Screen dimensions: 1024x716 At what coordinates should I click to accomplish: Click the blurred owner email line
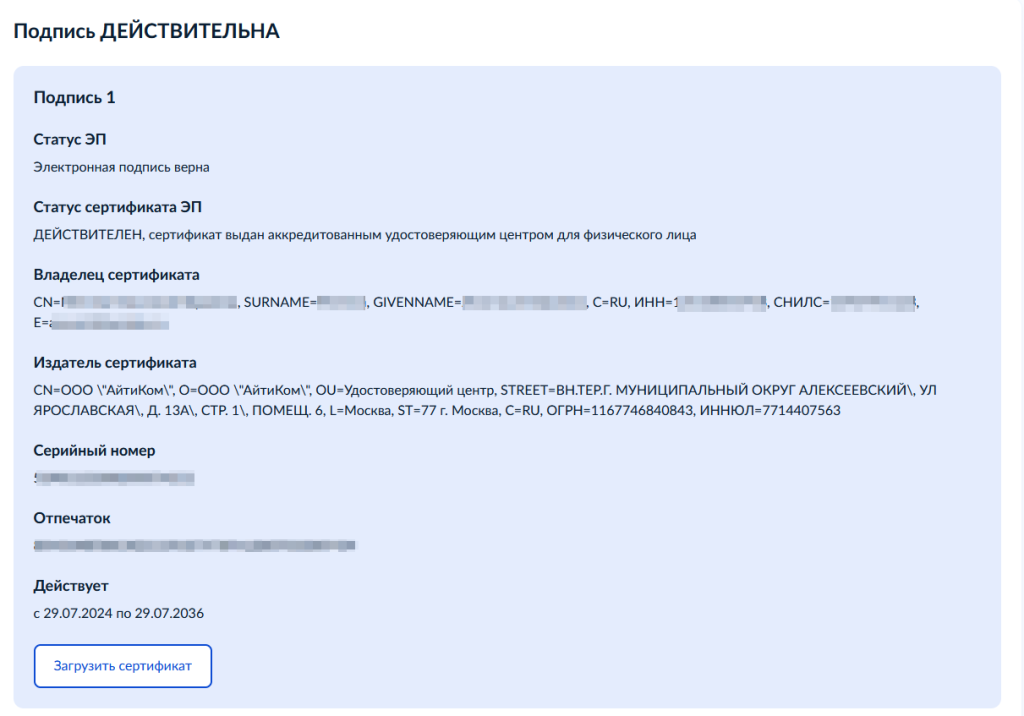[x=101, y=323]
